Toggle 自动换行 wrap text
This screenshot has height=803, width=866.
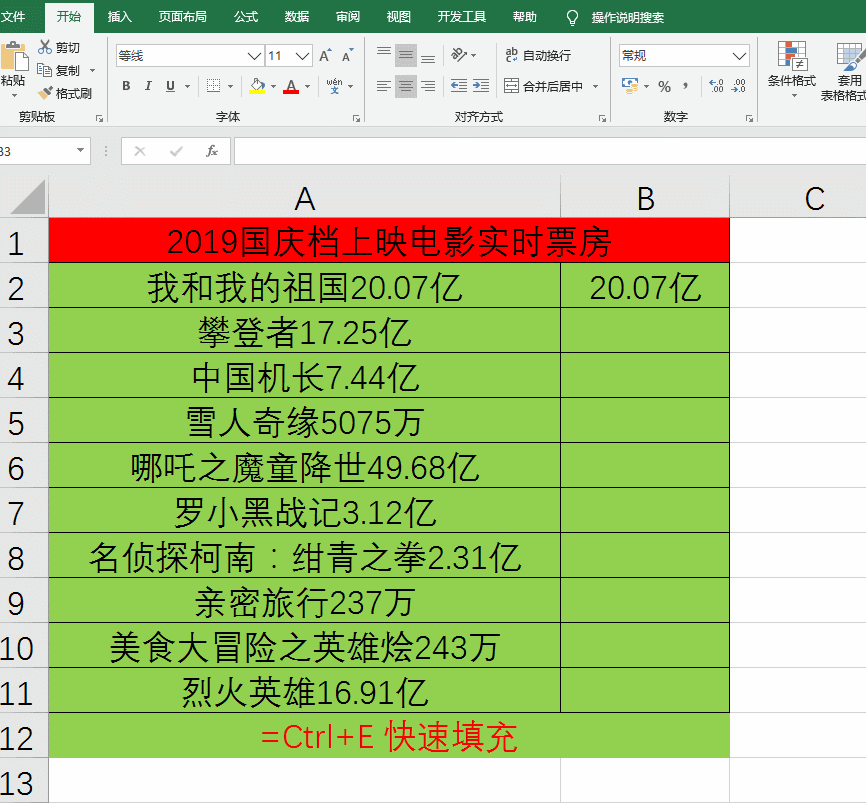coord(538,55)
